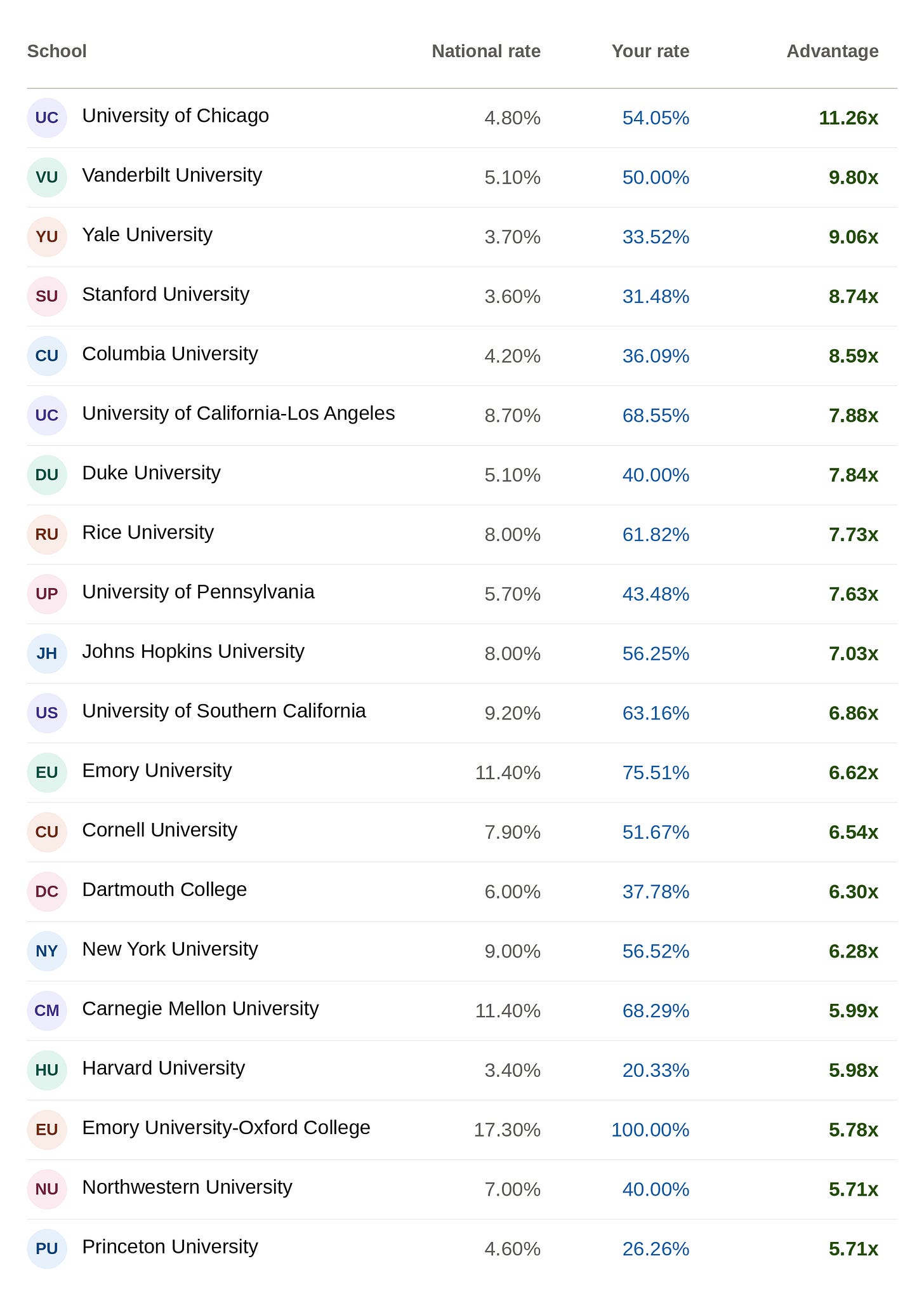Viewport: 924px width, 1301px height.
Task: Click the Princeton PU avatar icon
Action: point(47,1248)
